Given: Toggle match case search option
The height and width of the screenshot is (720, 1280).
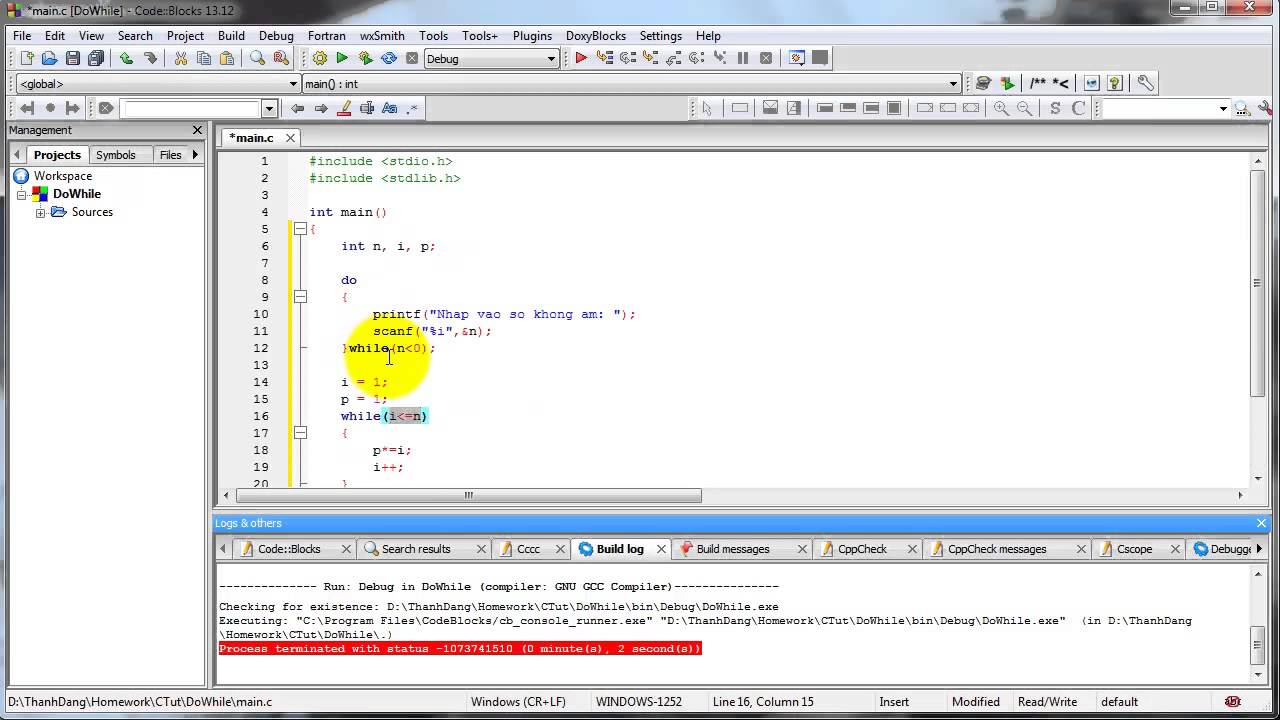Looking at the screenshot, I should tap(390, 108).
